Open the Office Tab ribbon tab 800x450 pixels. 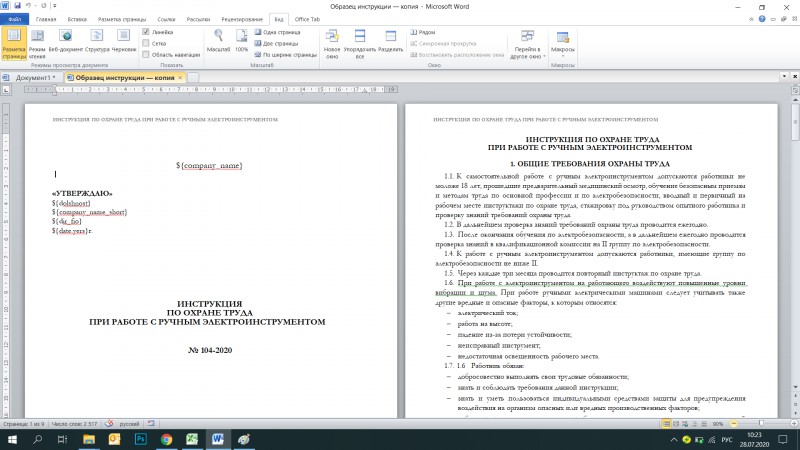307,19
